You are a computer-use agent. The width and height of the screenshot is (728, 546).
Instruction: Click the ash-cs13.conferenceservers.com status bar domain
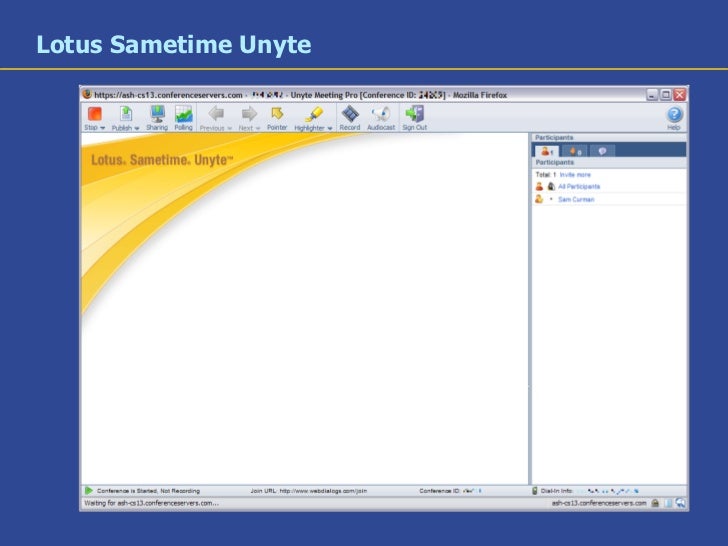coord(599,503)
